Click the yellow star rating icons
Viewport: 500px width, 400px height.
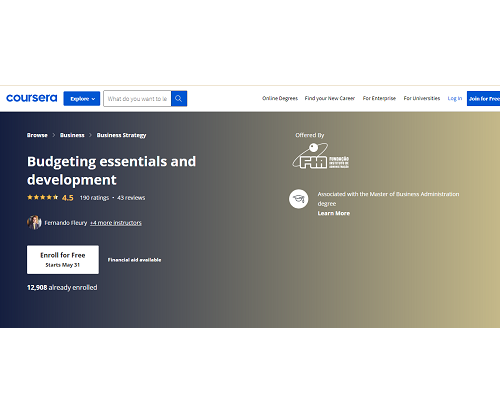tap(43, 197)
